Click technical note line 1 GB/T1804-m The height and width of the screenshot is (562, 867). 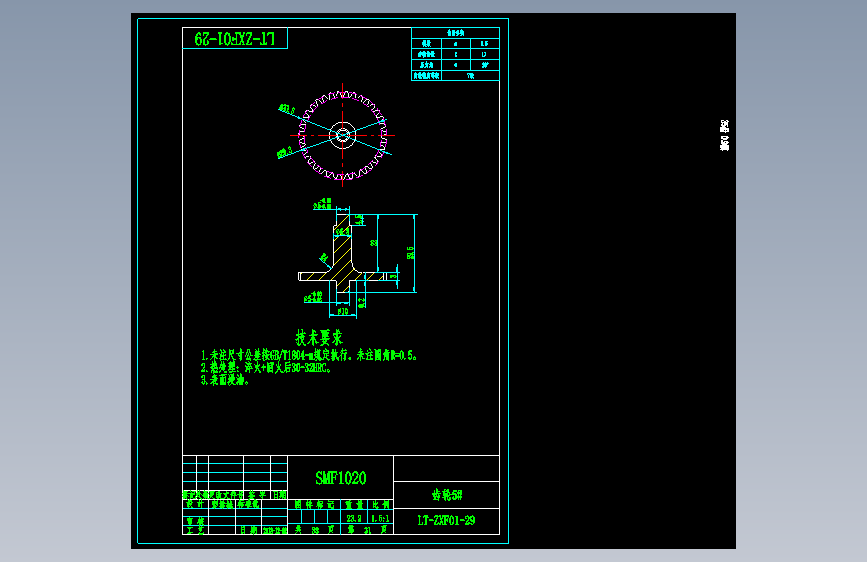point(310,355)
